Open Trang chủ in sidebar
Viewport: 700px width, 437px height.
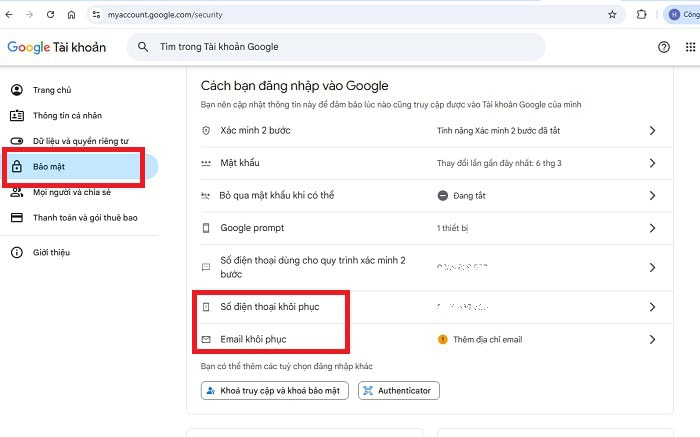[51, 90]
